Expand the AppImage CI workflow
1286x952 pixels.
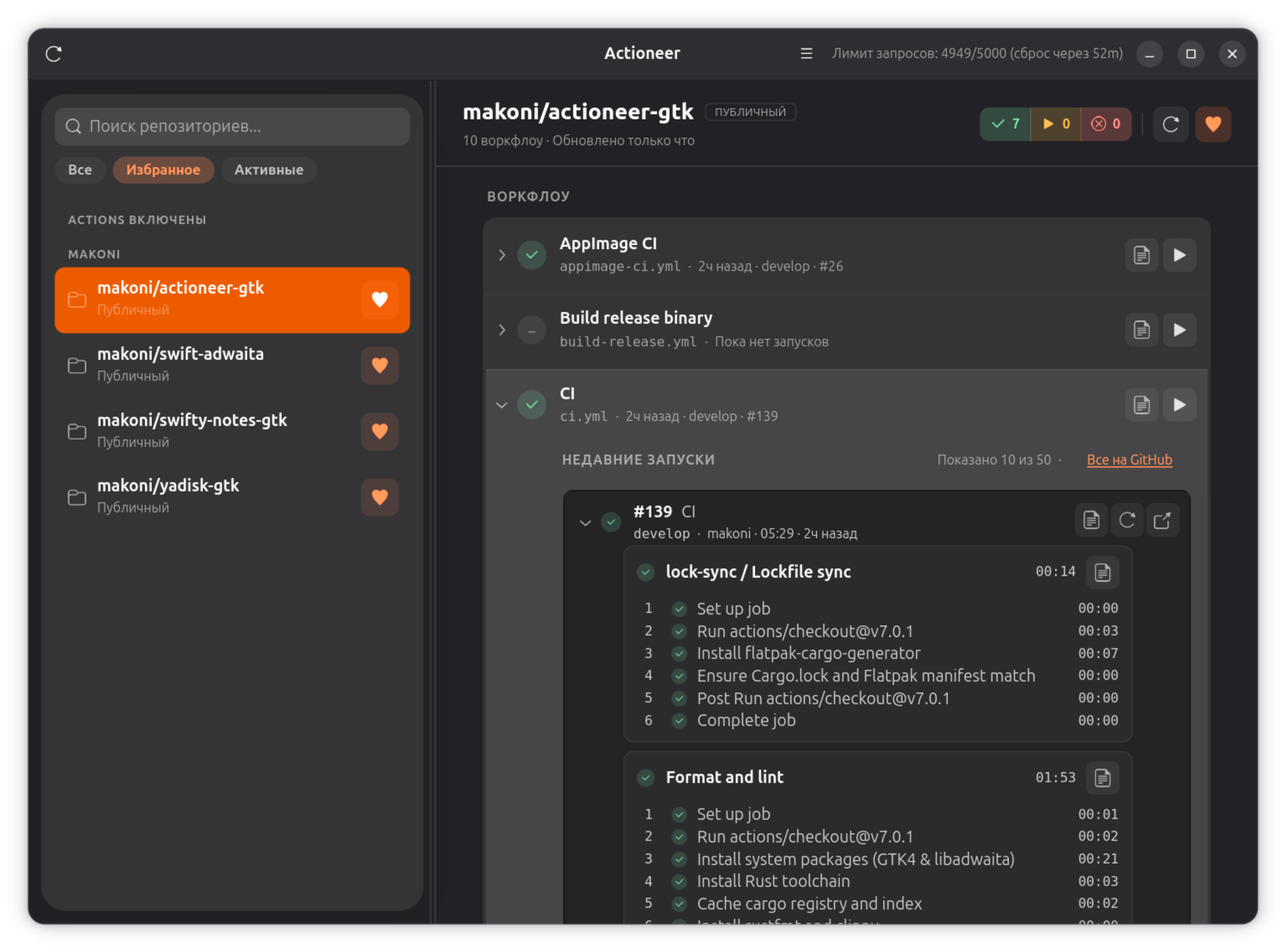502,255
